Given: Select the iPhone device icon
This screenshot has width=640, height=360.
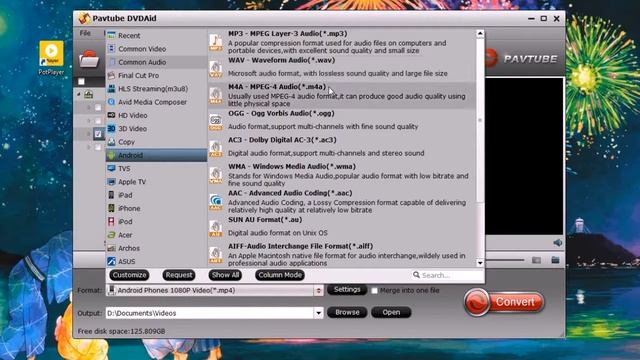Looking at the screenshot, I should coord(111,208).
